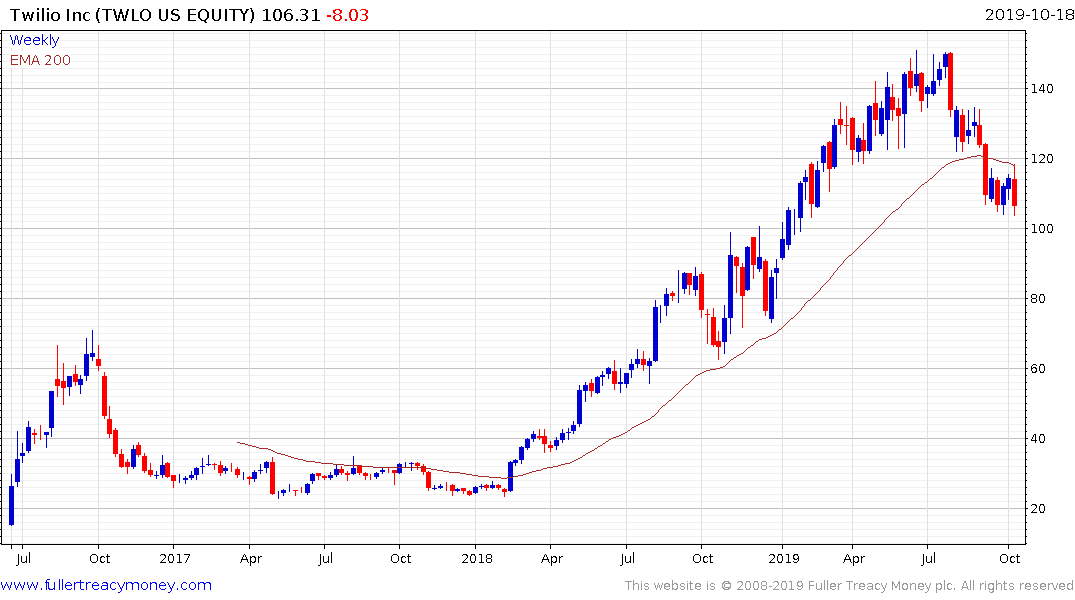Click the EMA 200 legend label
Image resolution: width=1075 pixels, height=600 pixels.
(x=40, y=60)
